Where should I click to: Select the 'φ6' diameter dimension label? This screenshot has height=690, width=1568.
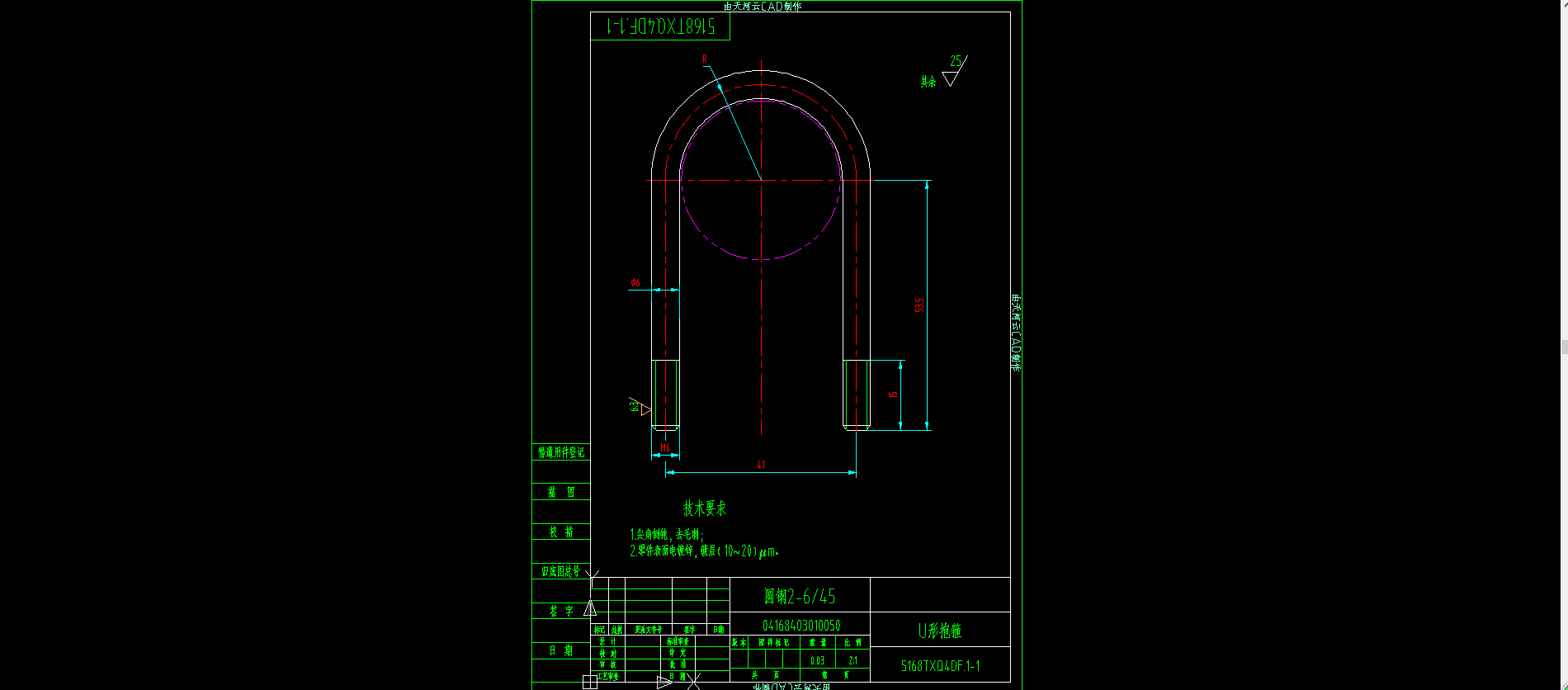(635, 283)
